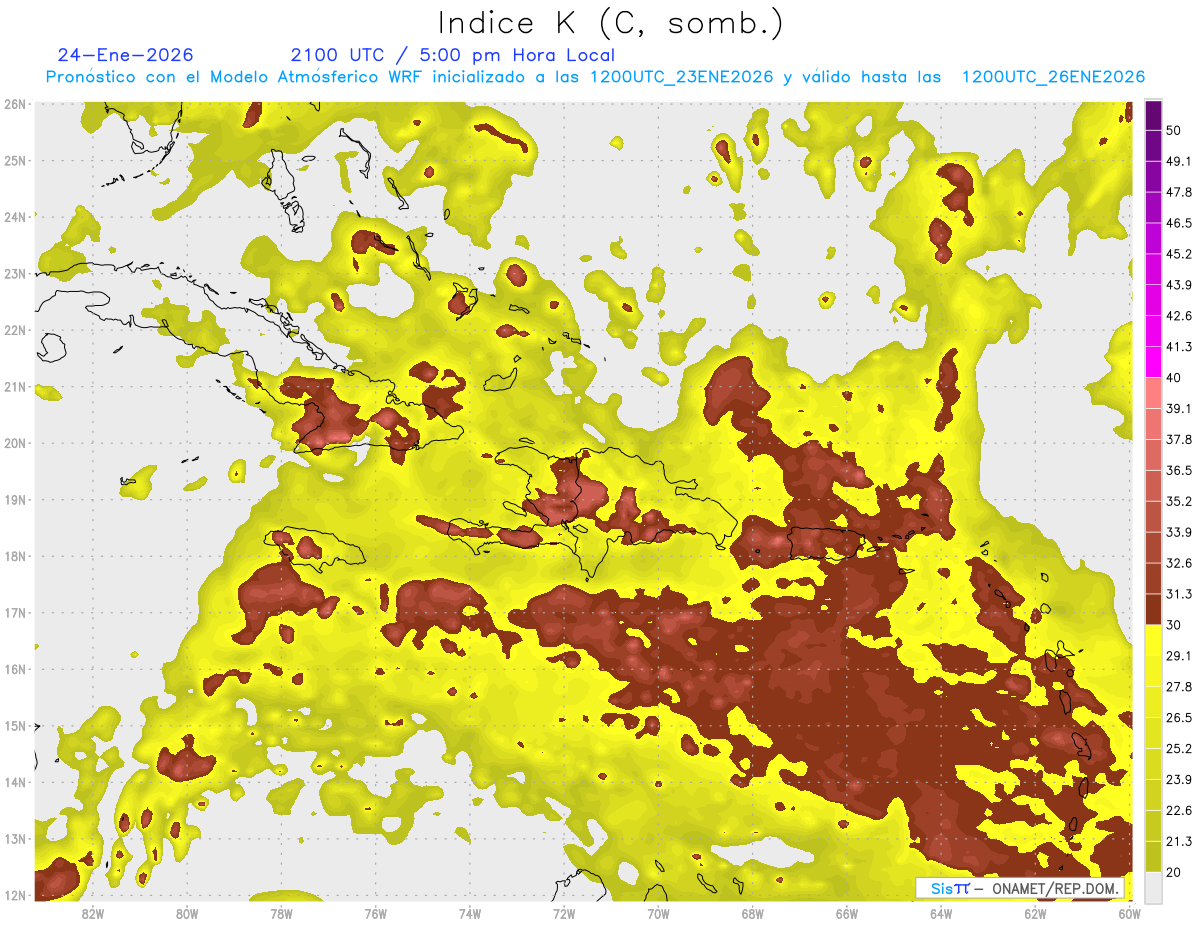
Task: Click the color bar value '36.5'
Action: point(1178,470)
